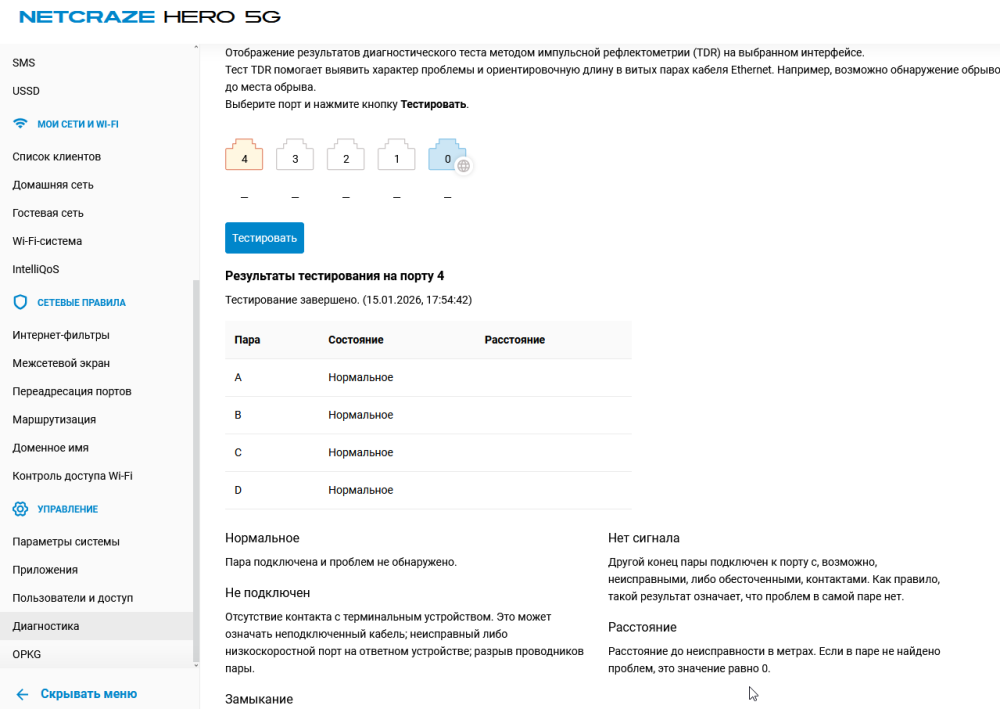Click the shield icon next to СЕТЕВЫЕ ПРАВИЛА
The width and height of the screenshot is (1000, 709).
tap(19, 301)
